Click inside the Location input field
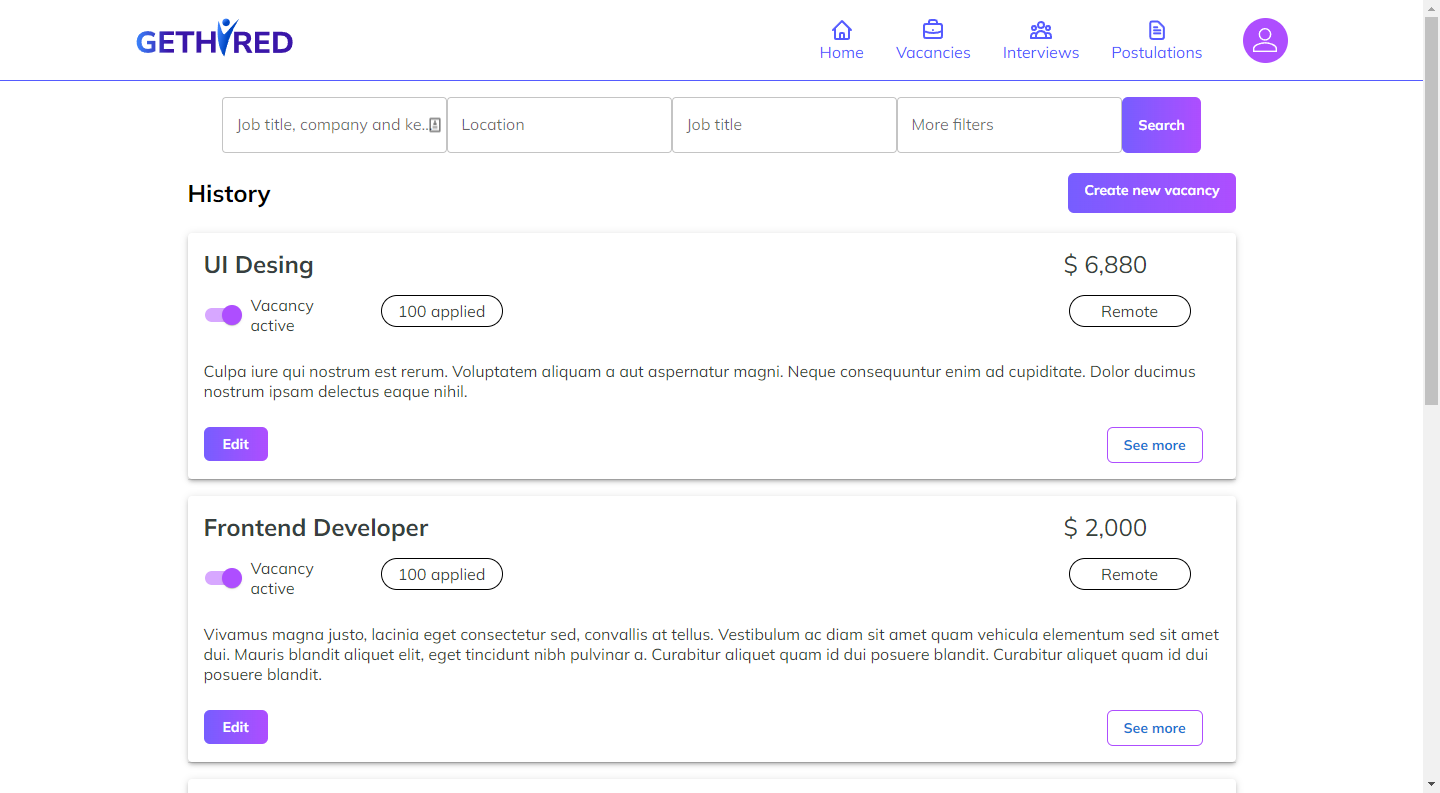 coord(559,124)
